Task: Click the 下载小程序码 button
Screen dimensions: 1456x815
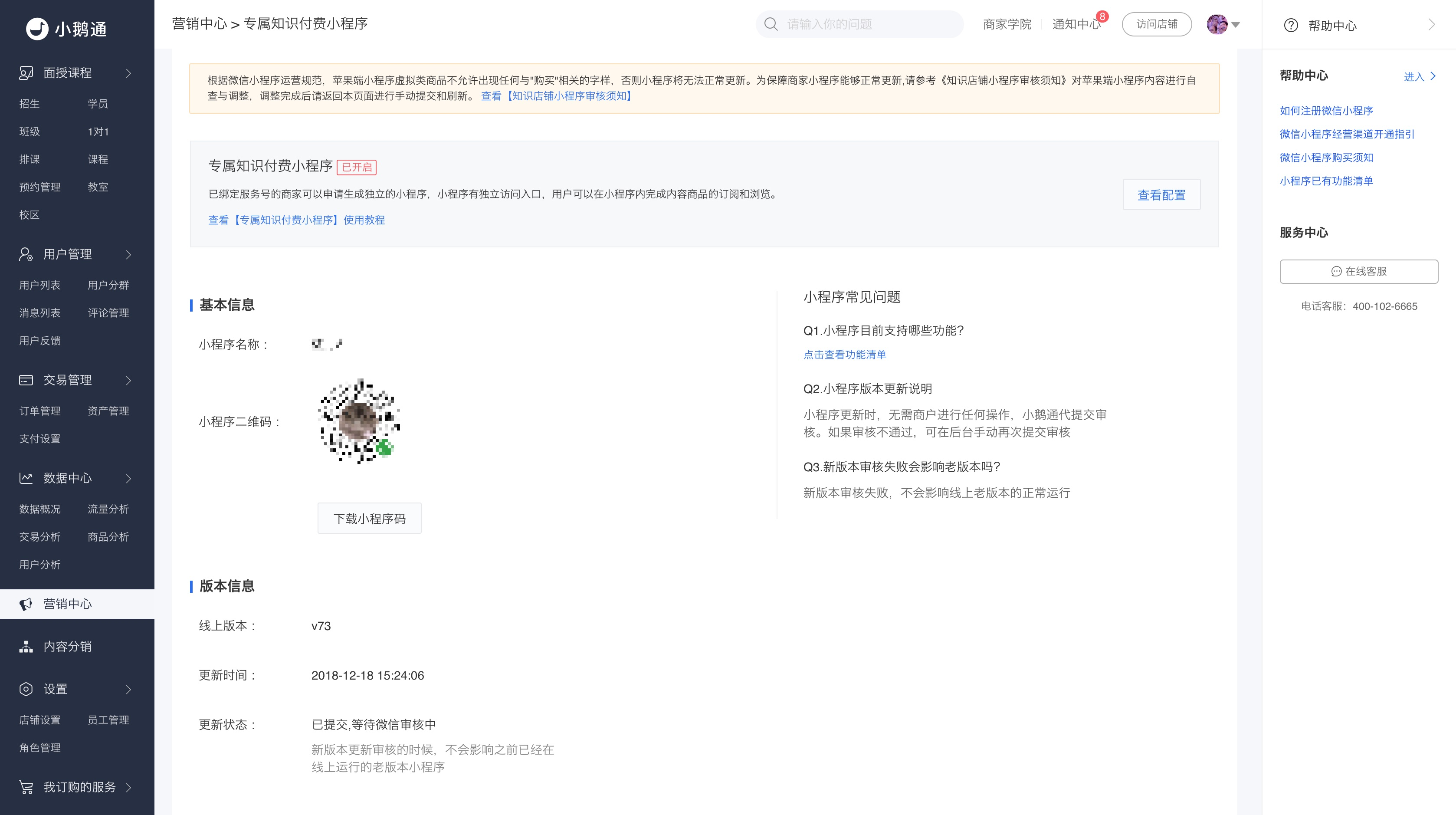Action: click(370, 518)
